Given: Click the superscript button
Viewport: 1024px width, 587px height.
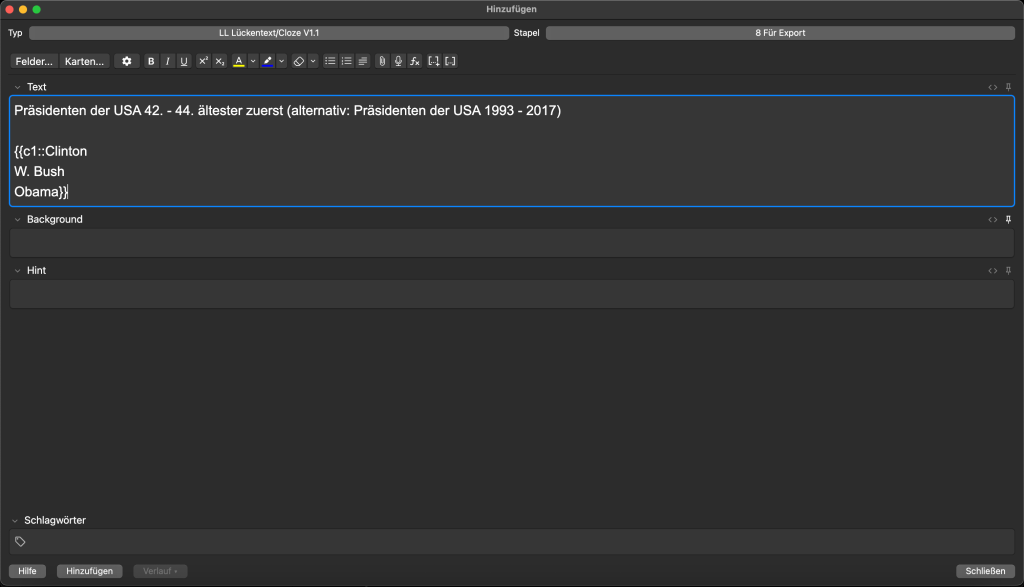Looking at the screenshot, I should [203, 61].
